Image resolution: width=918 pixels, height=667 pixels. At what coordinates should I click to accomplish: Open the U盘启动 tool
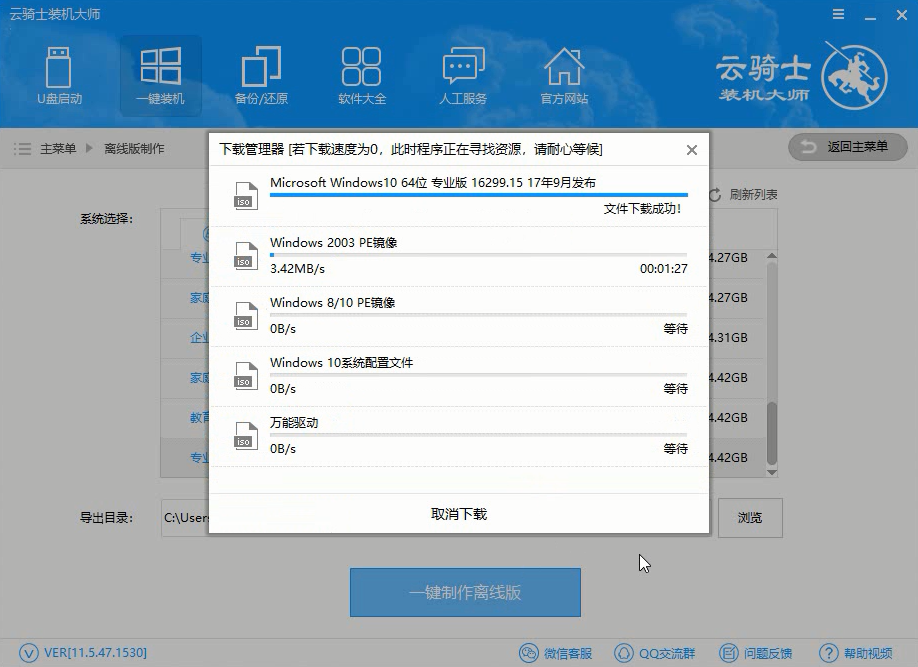(x=59, y=76)
